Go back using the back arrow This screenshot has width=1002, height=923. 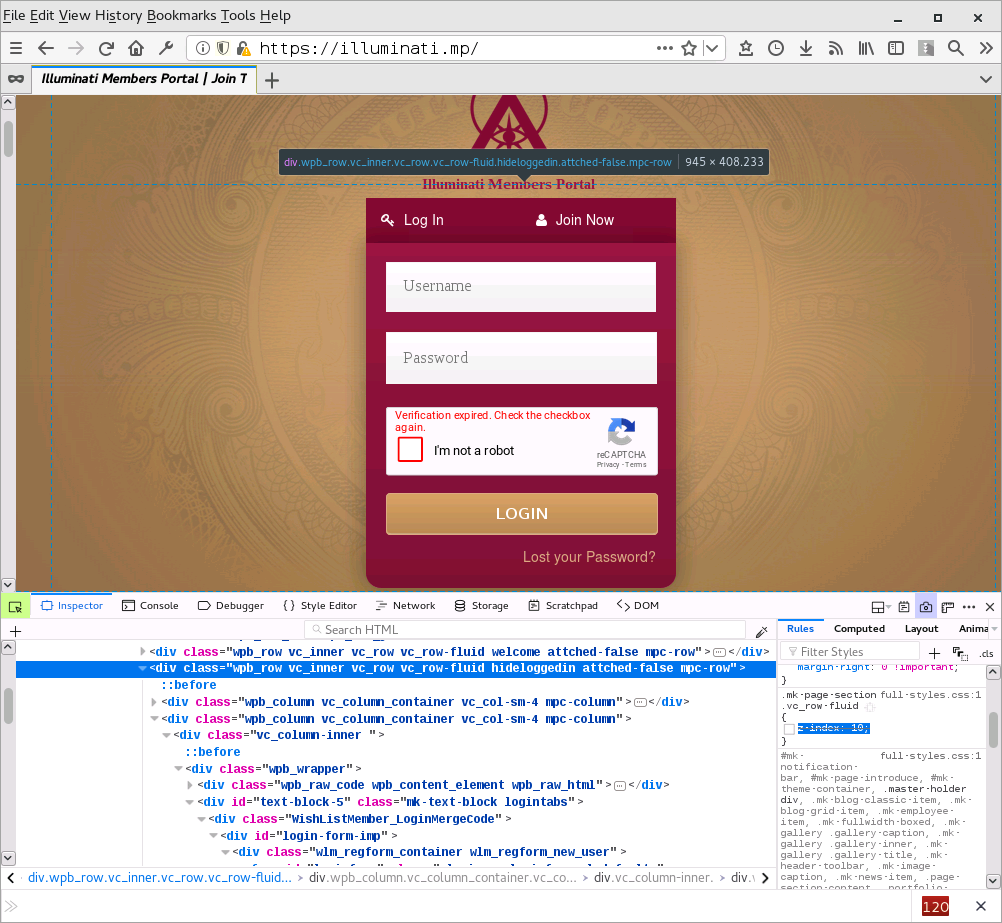click(45, 48)
